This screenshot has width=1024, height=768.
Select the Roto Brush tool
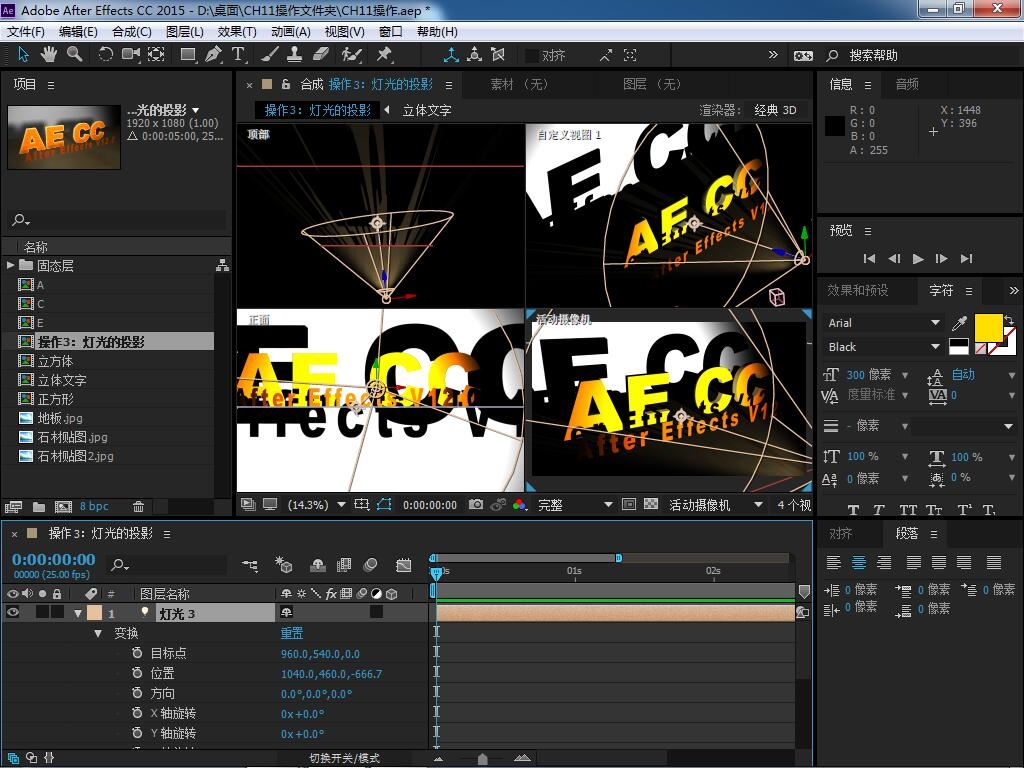coord(351,55)
